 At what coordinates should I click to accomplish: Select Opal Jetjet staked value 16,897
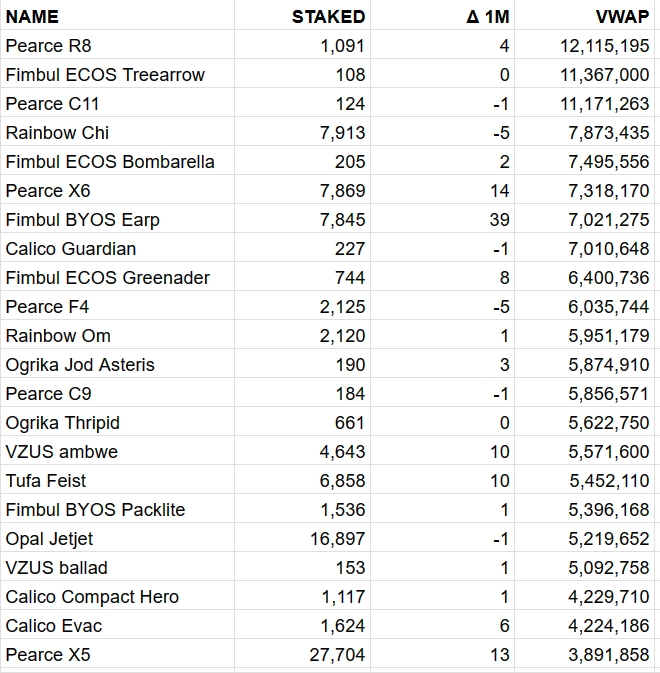point(338,539)
